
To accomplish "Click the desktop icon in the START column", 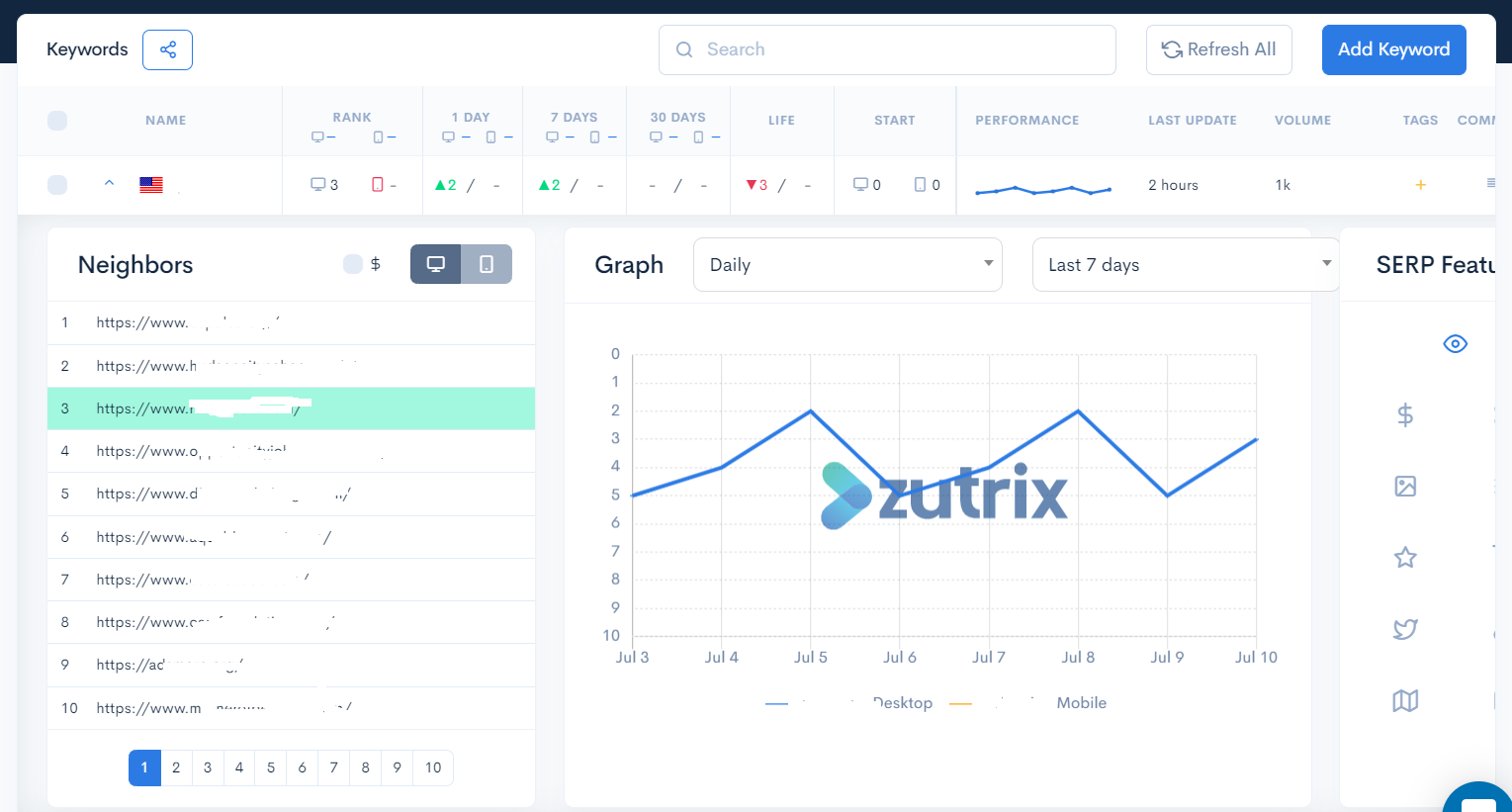I will pos(861,185).
